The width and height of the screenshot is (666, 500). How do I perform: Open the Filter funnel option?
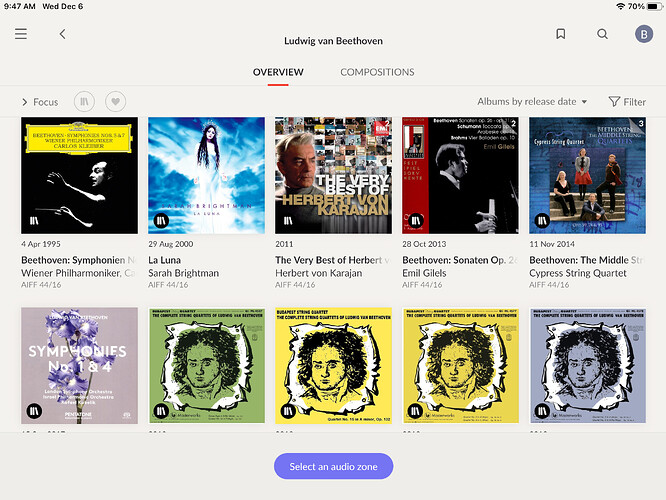click(x=627, y=102)
